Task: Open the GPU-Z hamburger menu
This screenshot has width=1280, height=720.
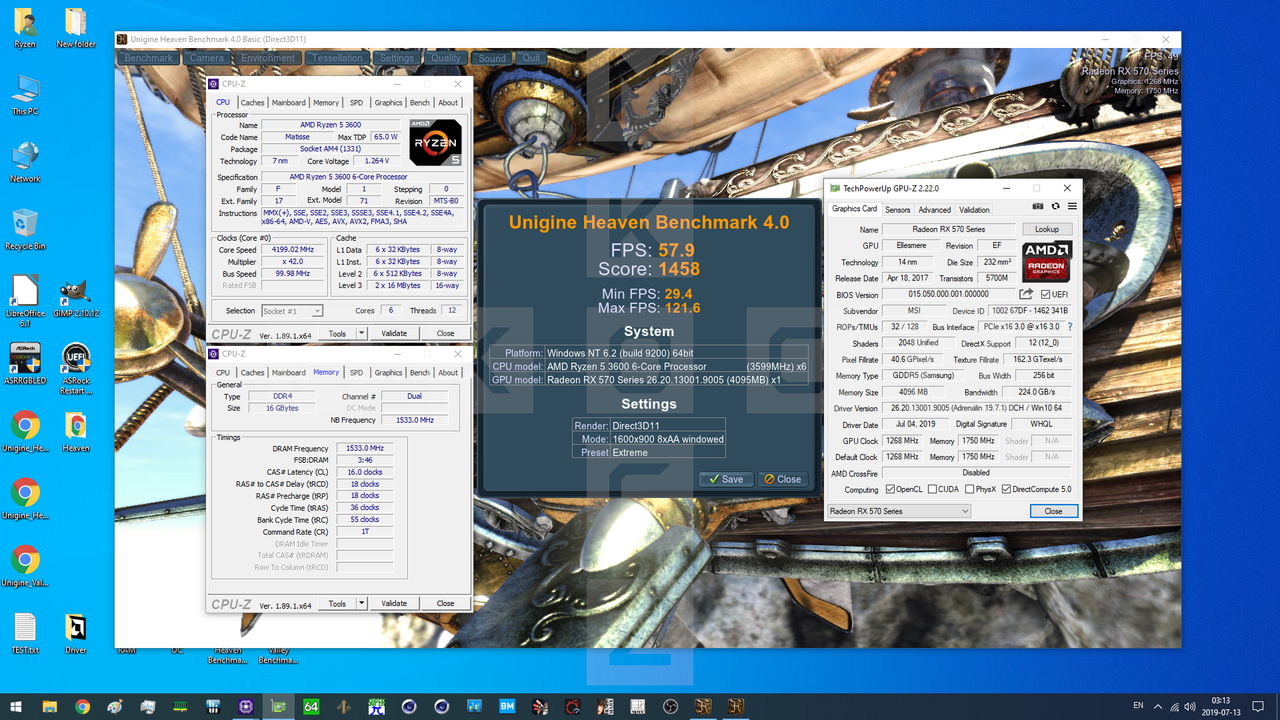Action: pyautogui.click(x=1072, y=207)
